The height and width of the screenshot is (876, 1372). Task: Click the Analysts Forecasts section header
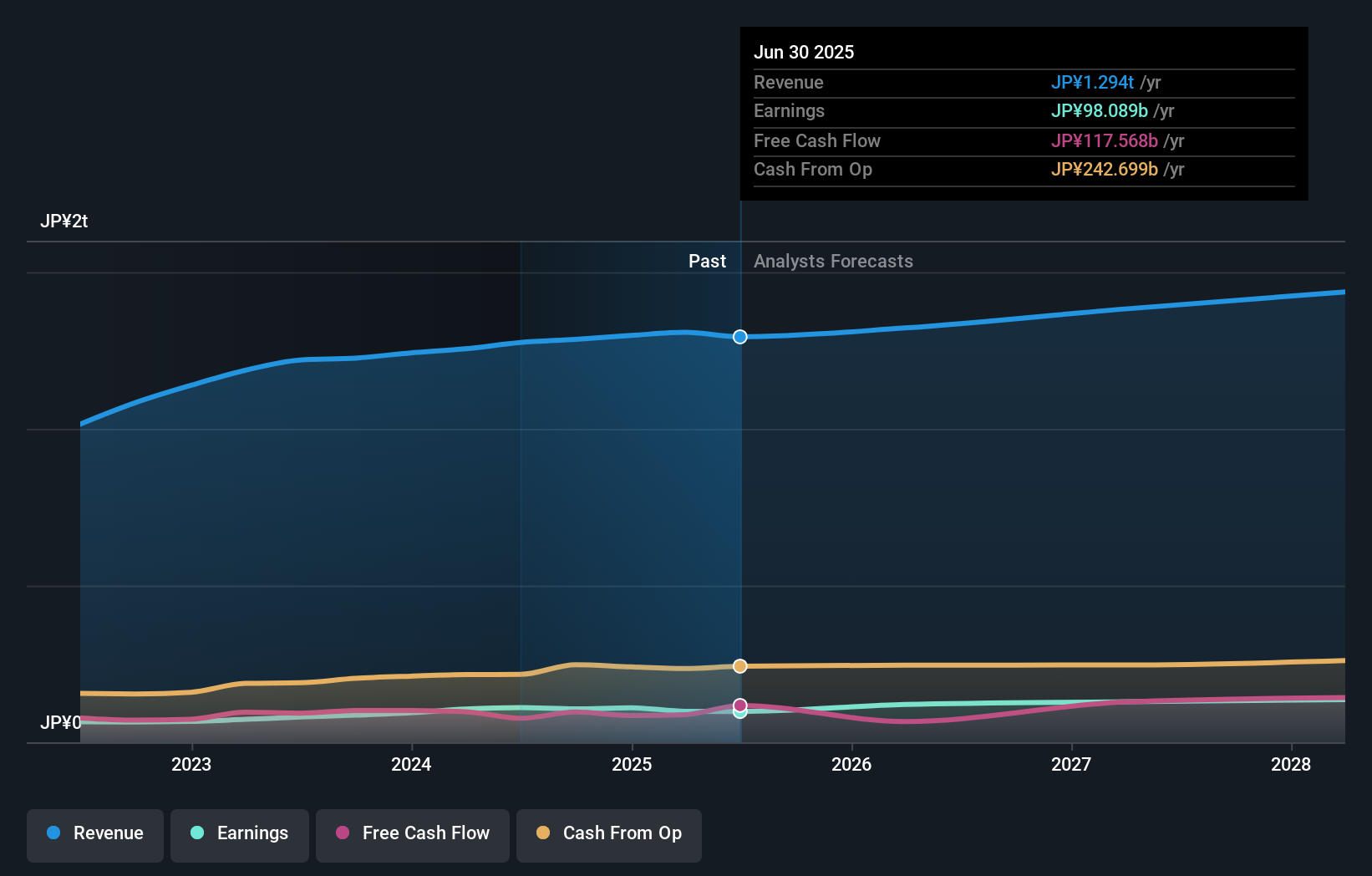click(833, 261)
